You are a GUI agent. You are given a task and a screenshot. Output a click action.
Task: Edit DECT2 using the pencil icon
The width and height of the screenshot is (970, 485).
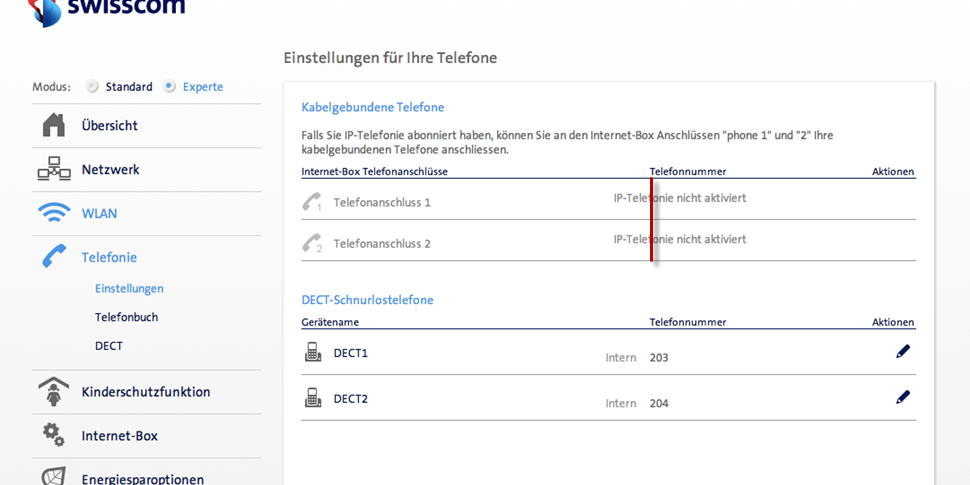903,397
